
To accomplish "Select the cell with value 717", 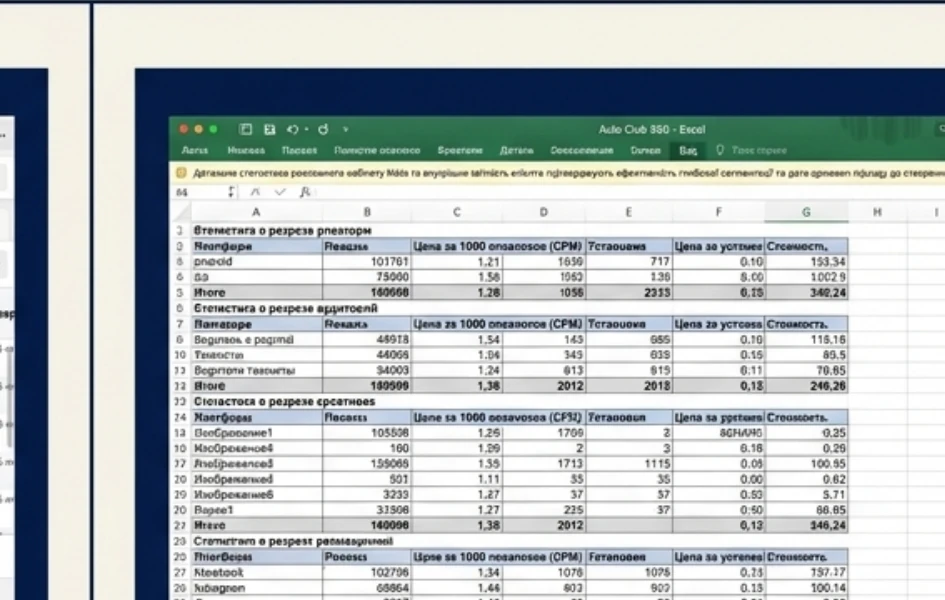I will 629,262.
